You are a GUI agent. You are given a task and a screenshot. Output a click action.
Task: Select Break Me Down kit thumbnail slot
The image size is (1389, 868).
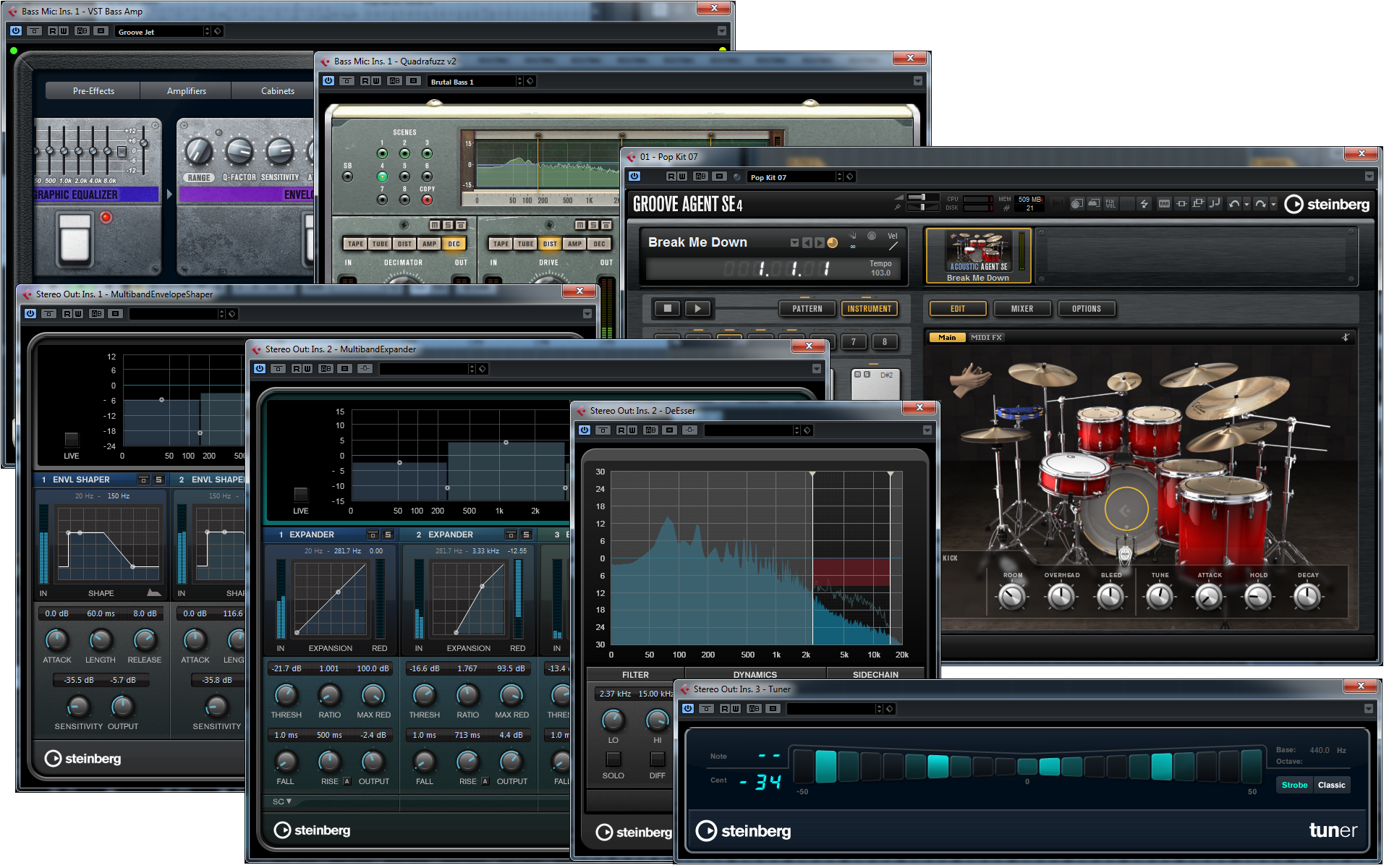click(978, 257)
